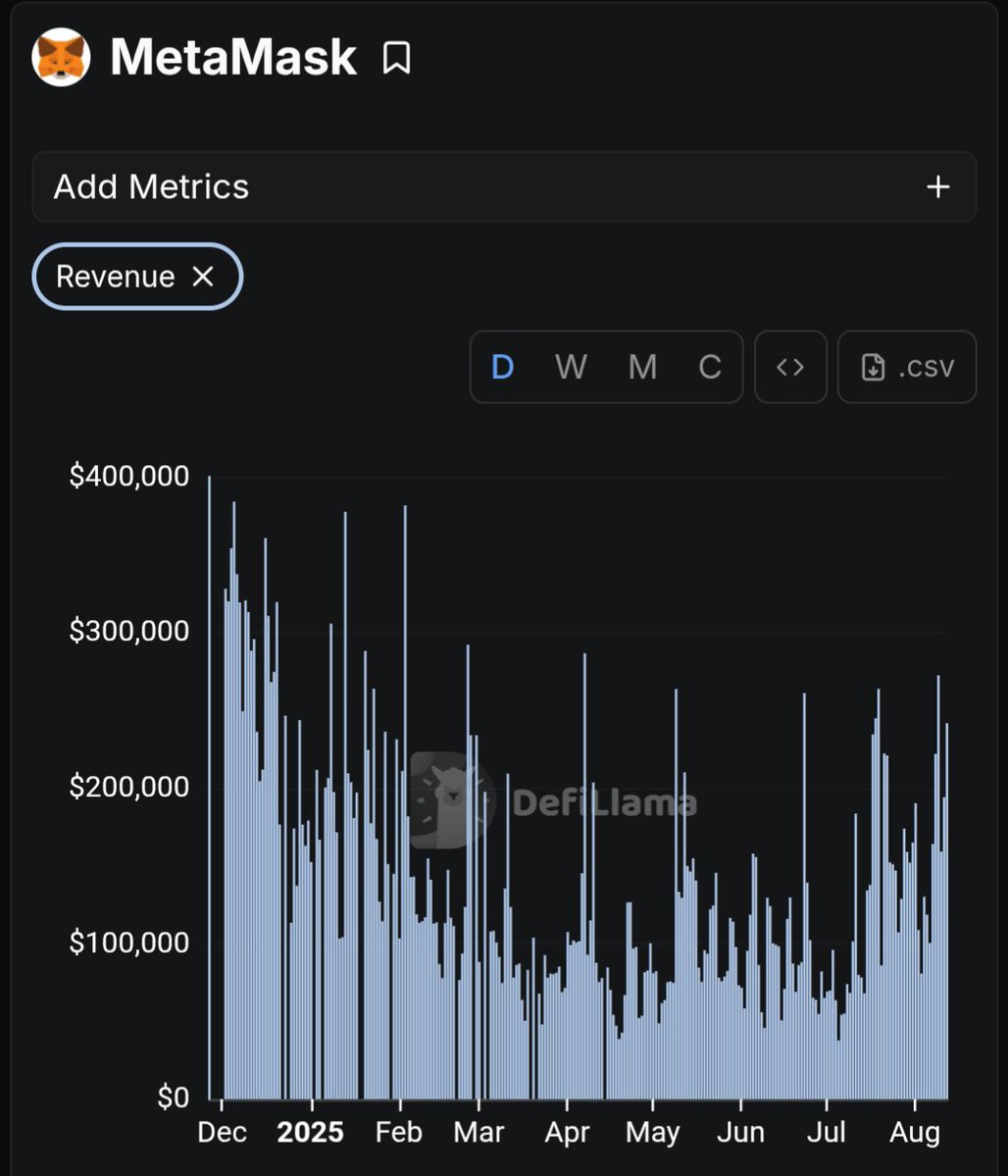Click the $400,000 y-axis label
The height and width of the screenshot is (1176, 1008).
click(x=129, y=476)
